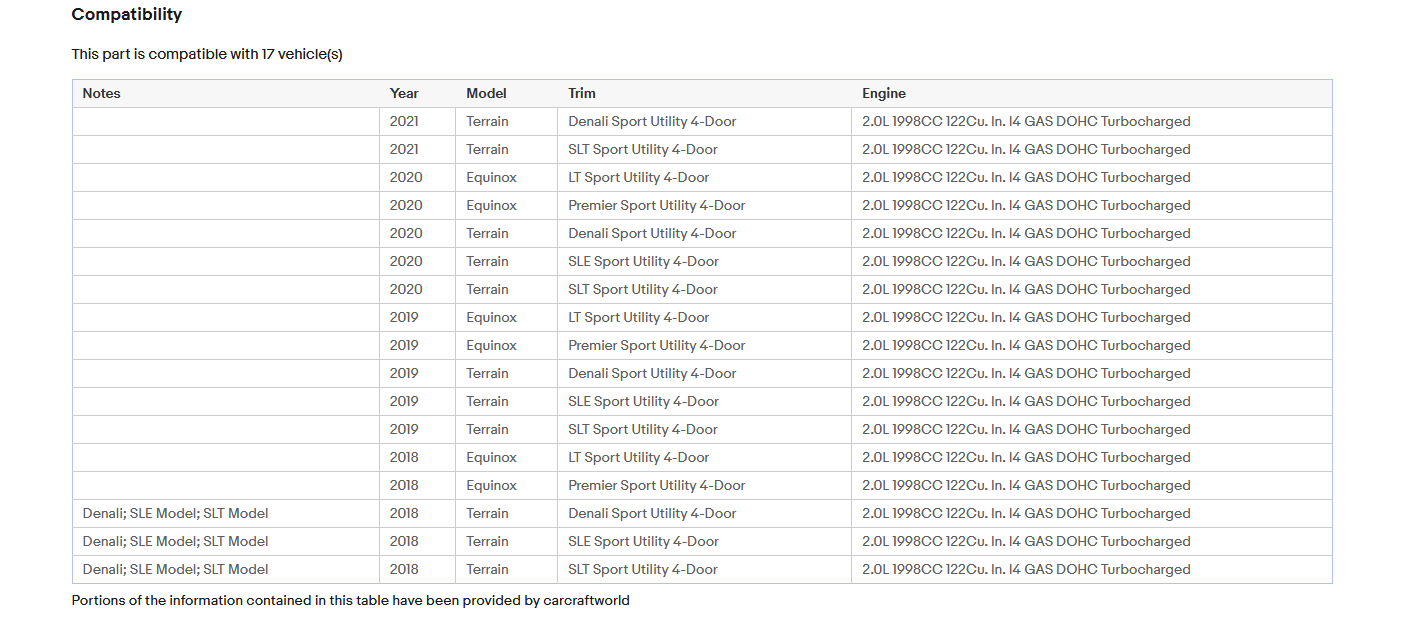Select the 2021 Terrain SLT trim cell
This screenshot has height=625, width=1405.
click(x=643, y=149)
